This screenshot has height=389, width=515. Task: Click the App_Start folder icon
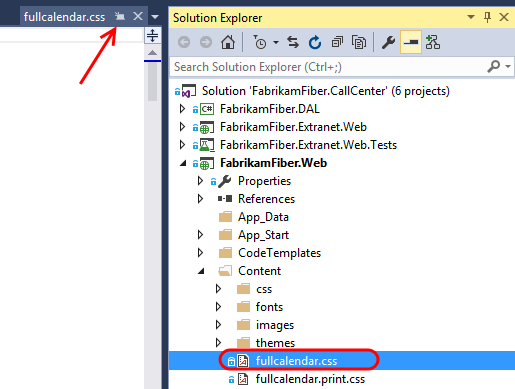tap(225, 235)
